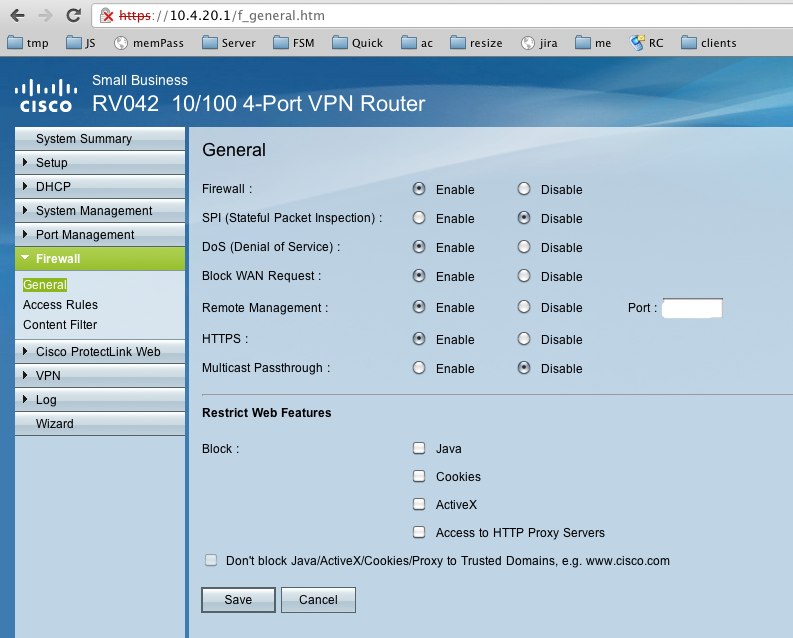Screen dimensions: 793x638
Task: Click the Cisco logo
Action: click(x=46, y=95)
